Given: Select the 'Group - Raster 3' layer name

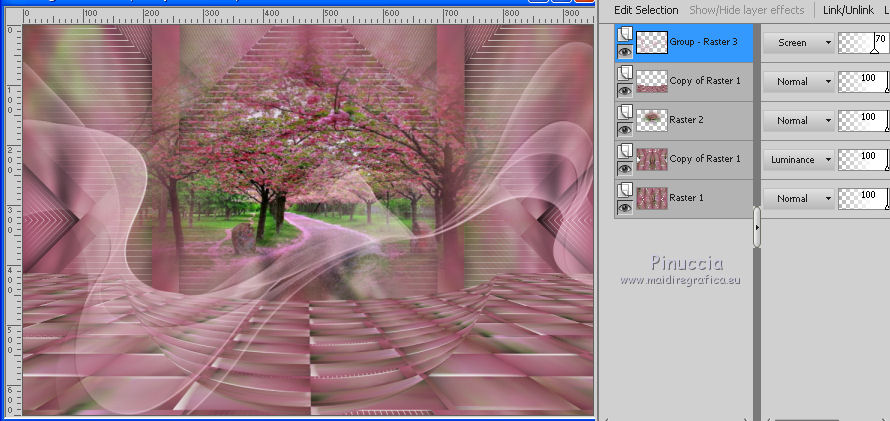Looking at the screenshot, I should (702, 42).
